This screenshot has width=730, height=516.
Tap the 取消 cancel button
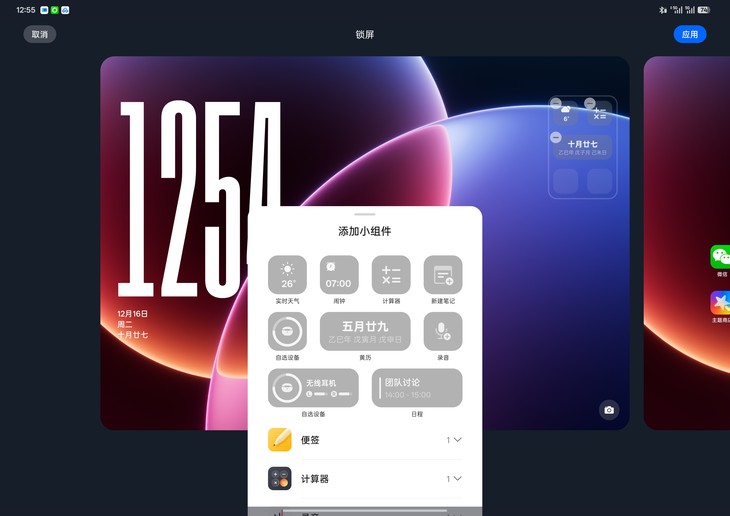coord(40,34)
